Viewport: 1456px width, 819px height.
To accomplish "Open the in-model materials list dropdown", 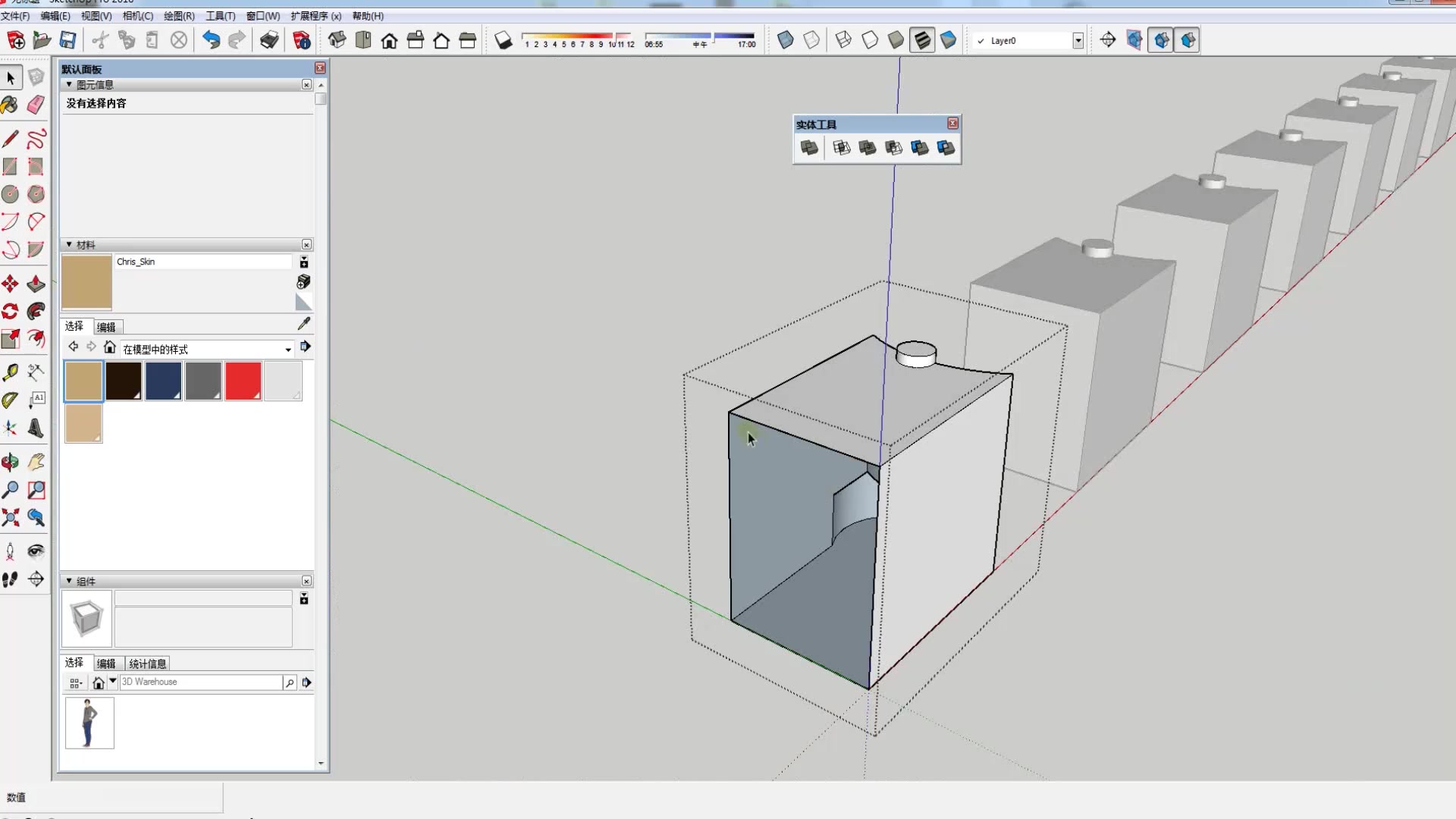I will pos(288,350).
